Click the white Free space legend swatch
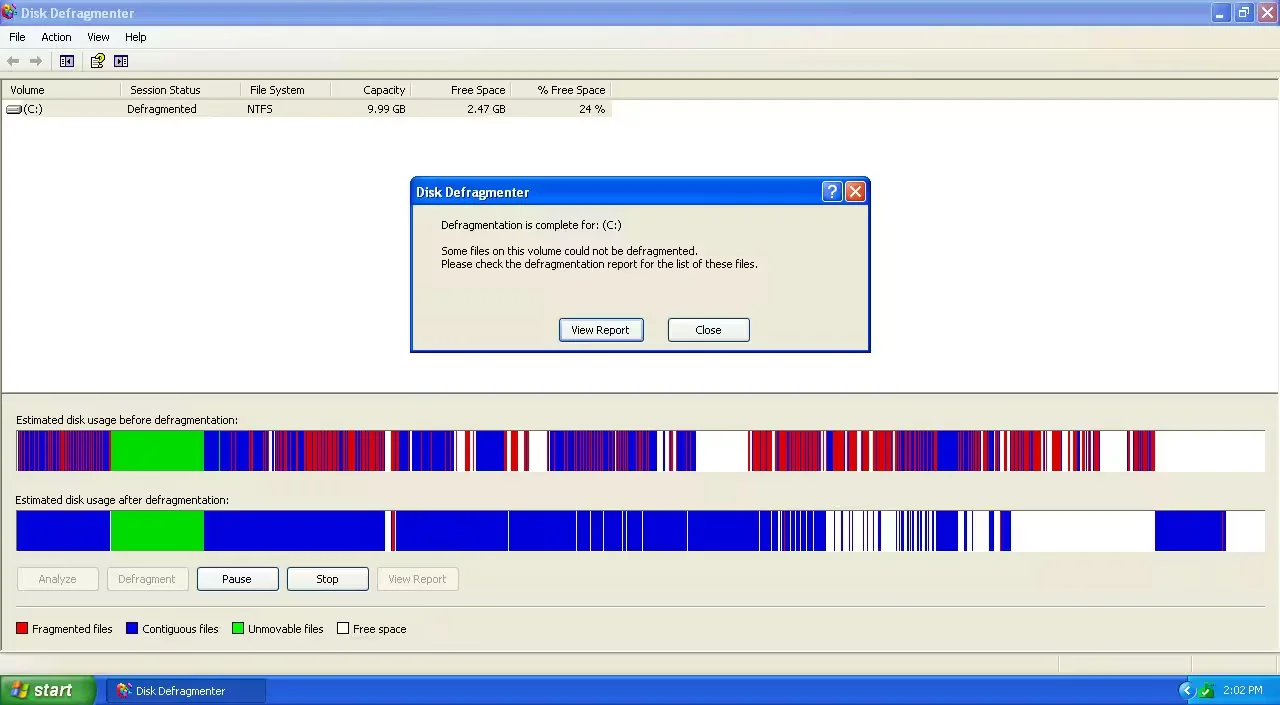This screenshot has height=705, width=1280. click(343, 629)
